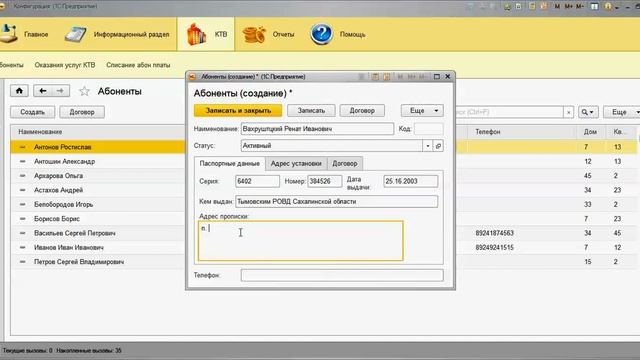Maximize the Абоненты (создание) dialog

pos(437,76)
